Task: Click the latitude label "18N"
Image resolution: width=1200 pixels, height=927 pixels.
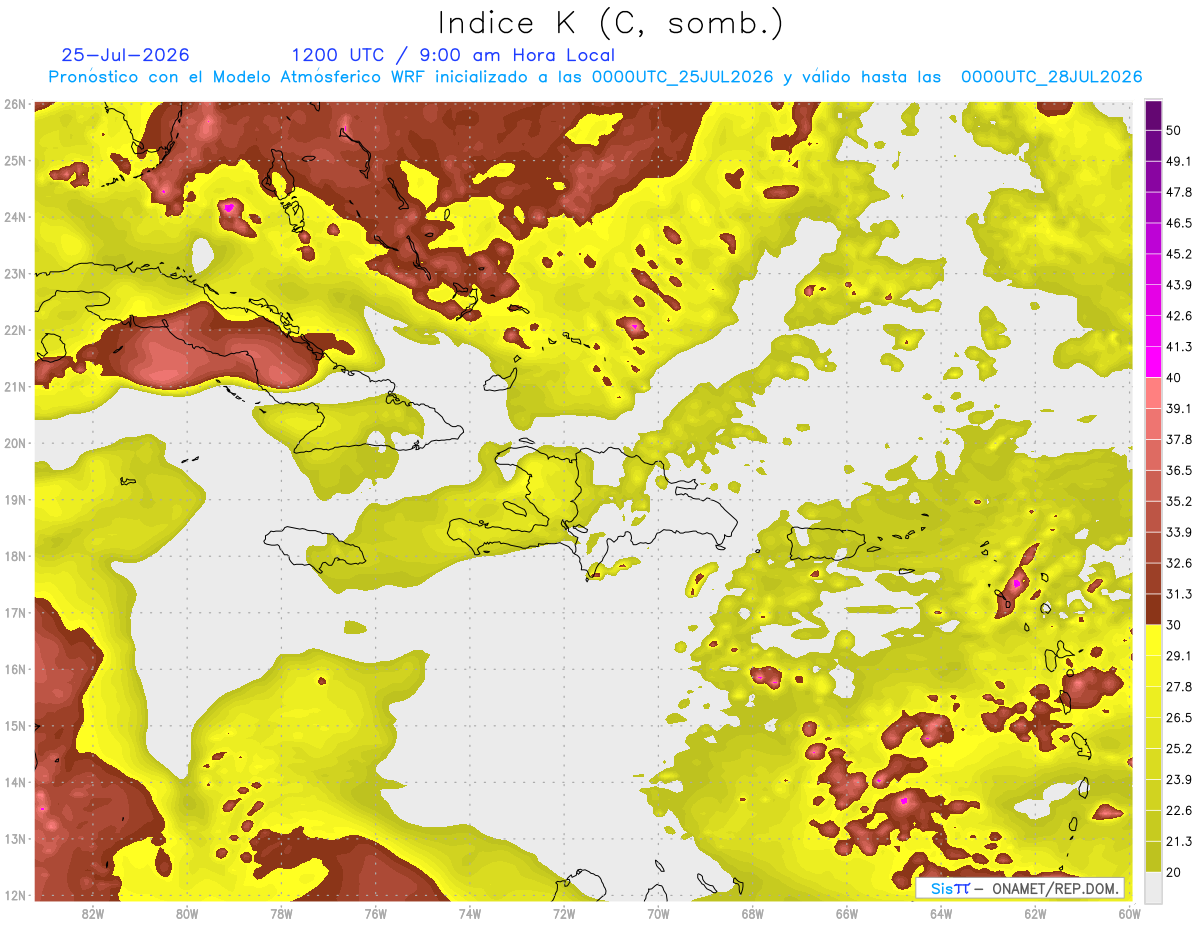Action: [15, 556]
